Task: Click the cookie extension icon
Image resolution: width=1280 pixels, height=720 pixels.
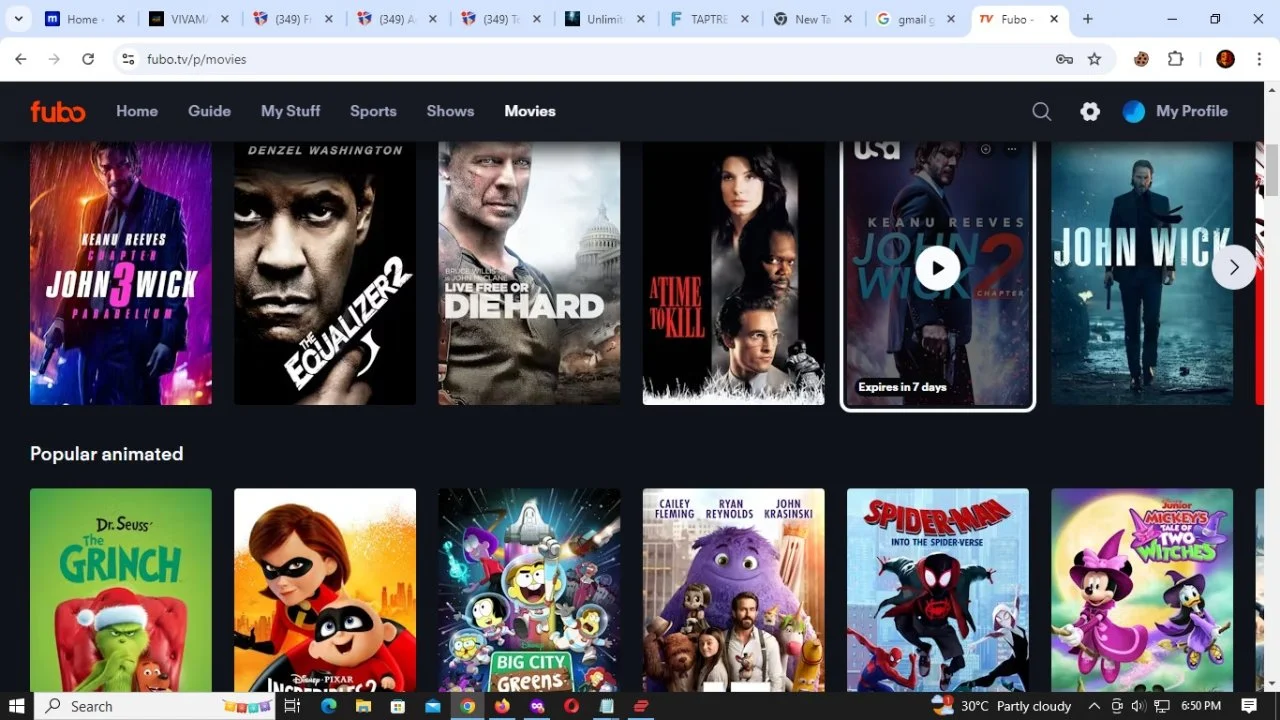Action: [1141, 59]
